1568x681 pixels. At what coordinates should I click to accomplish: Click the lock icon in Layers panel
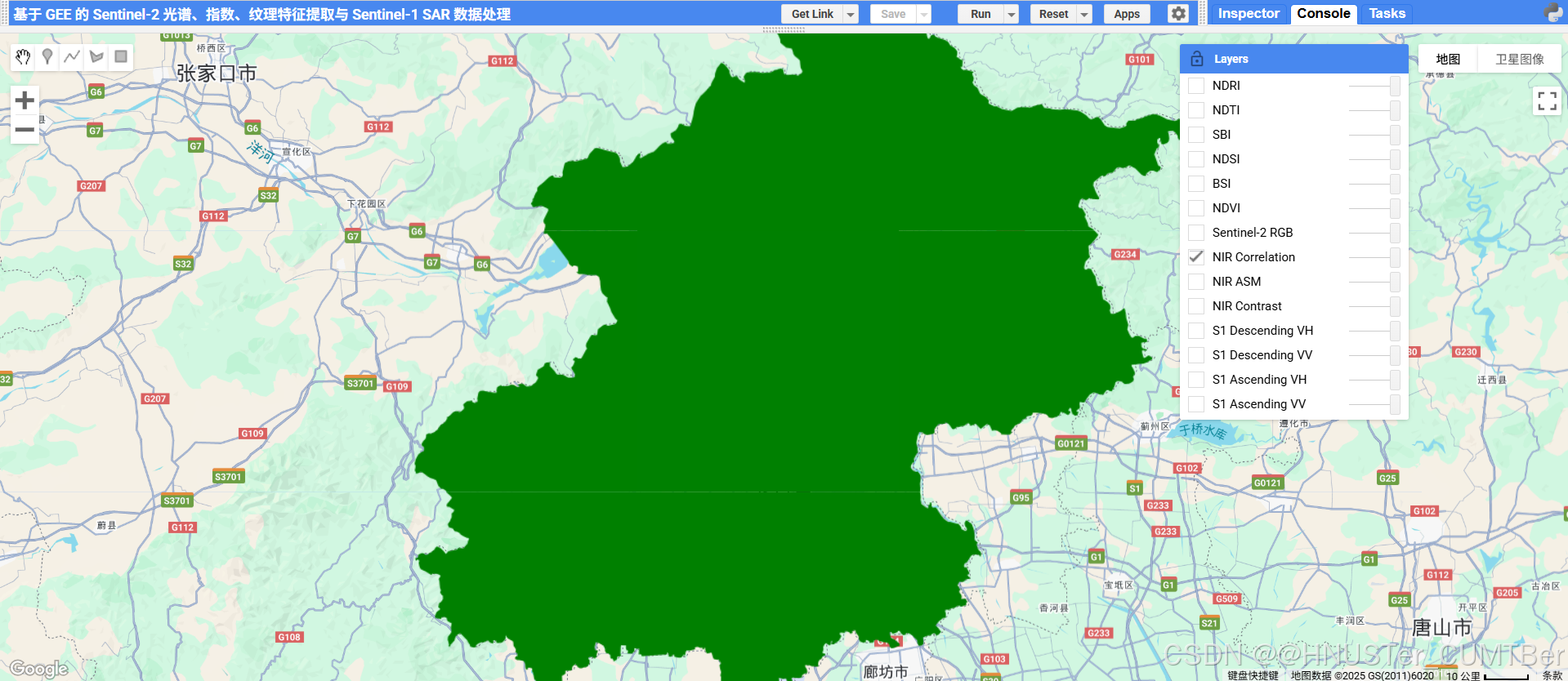point(1197,59)
